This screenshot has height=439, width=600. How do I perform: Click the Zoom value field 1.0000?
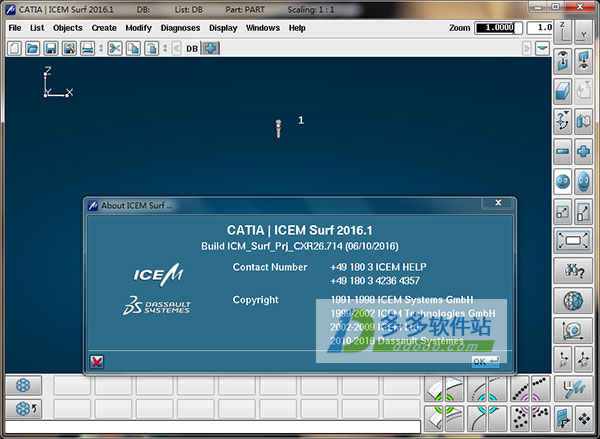pyautogui.click(x=498, y=28)
